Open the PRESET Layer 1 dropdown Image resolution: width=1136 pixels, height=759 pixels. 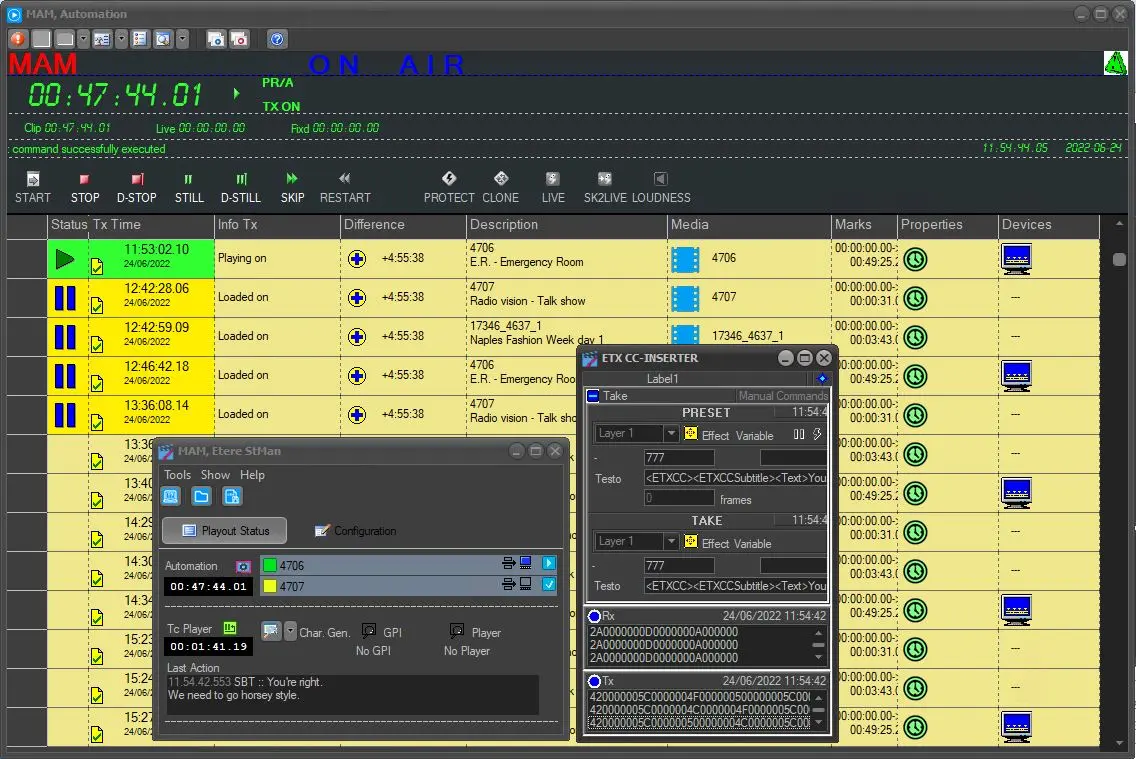point(671,434)
